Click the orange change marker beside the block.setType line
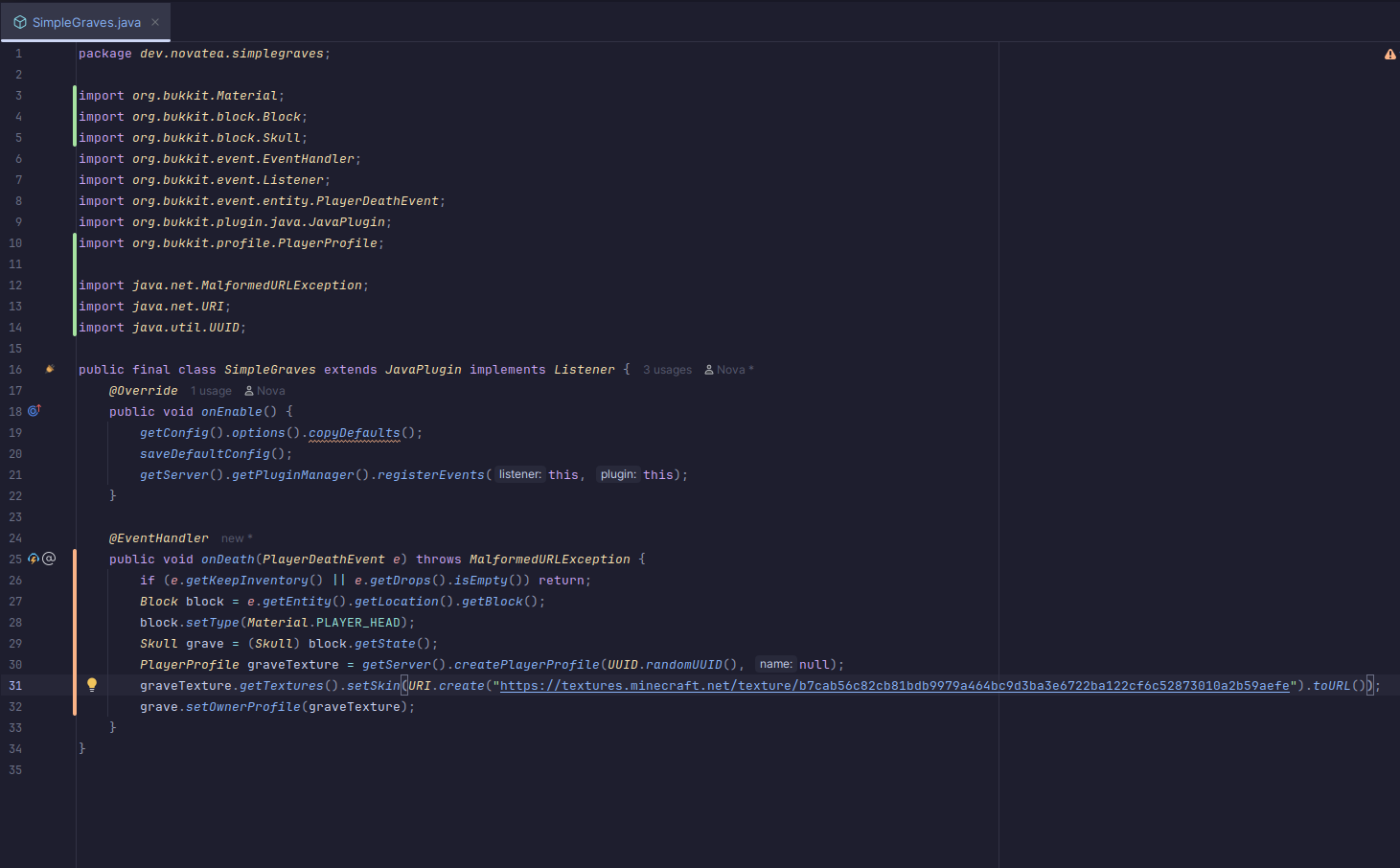 click(x=75, y=623)
